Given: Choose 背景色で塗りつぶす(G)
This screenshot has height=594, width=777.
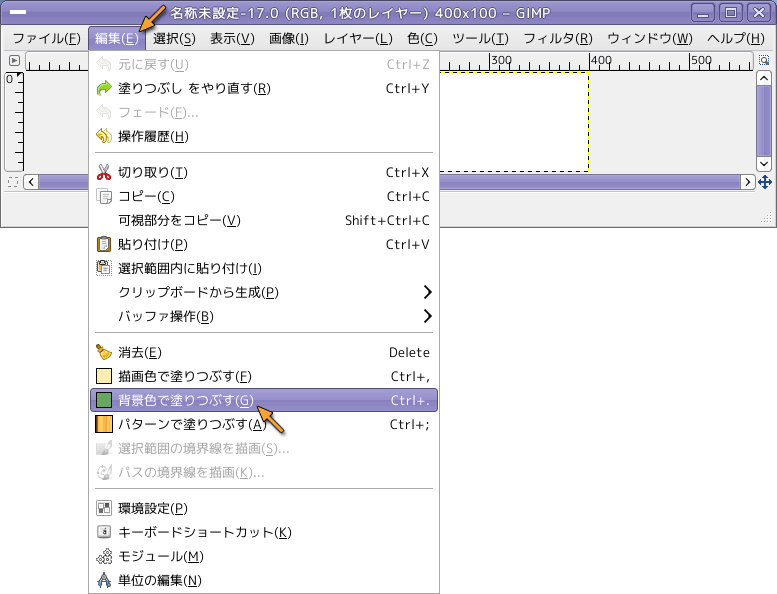Looking at the screenshot, I should coord(264,400).
